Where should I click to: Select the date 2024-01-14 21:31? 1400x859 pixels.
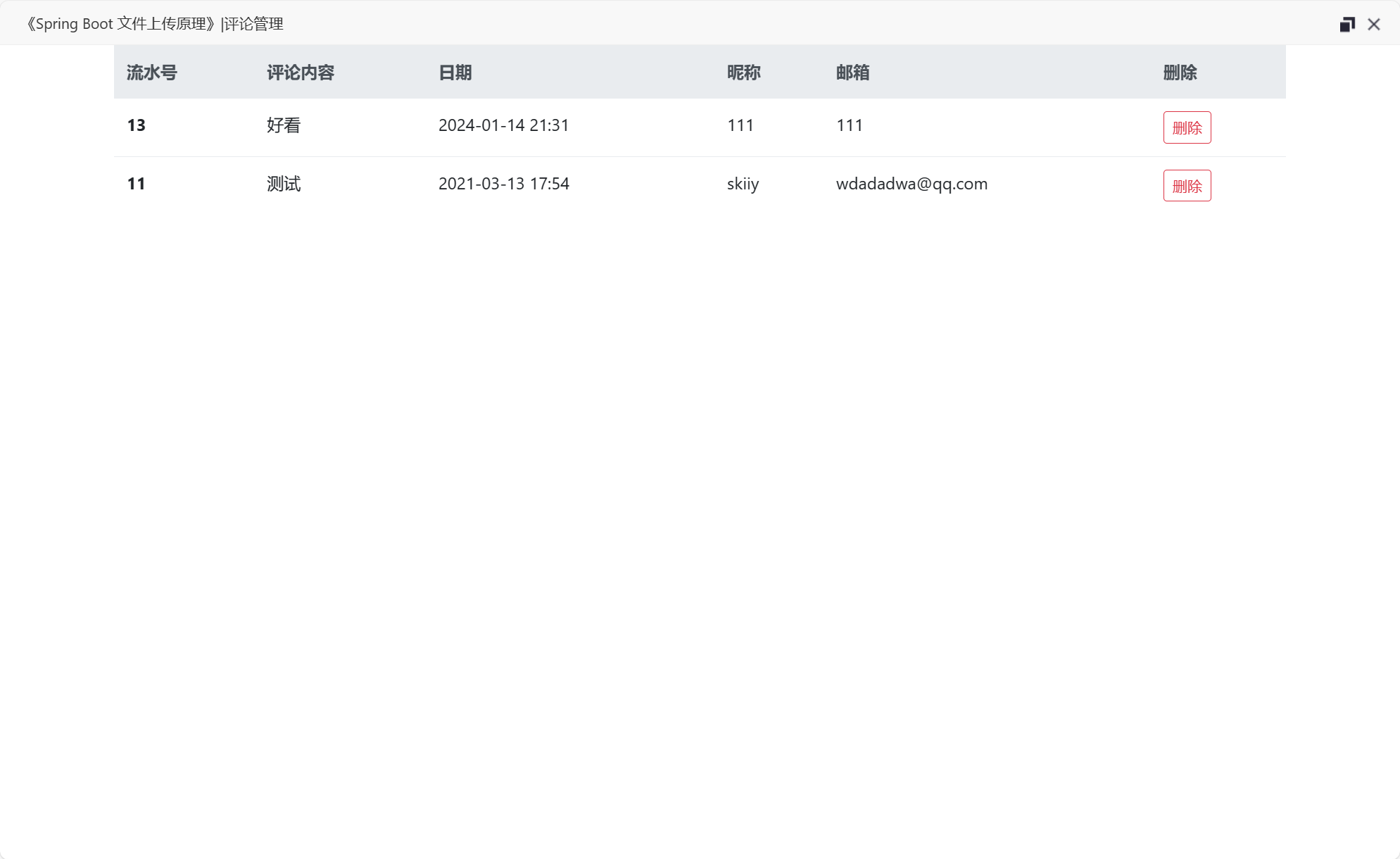[504, 125]
